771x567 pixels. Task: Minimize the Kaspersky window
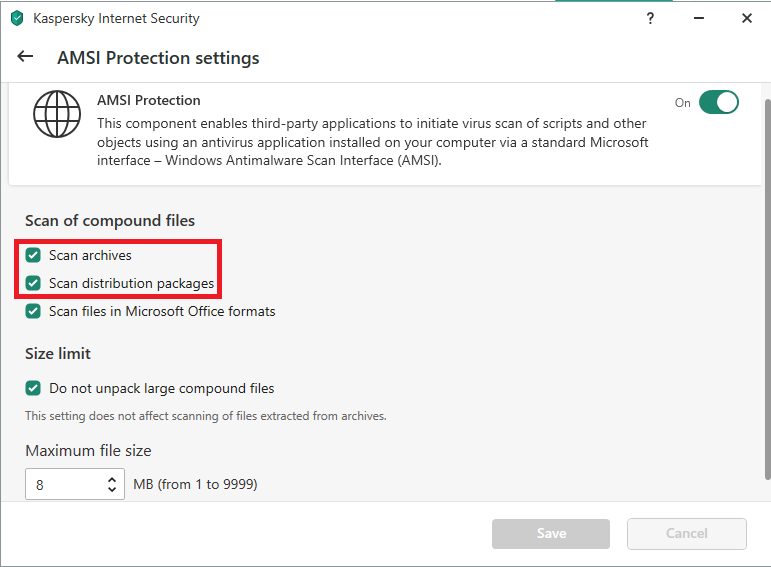coord(700,18)
